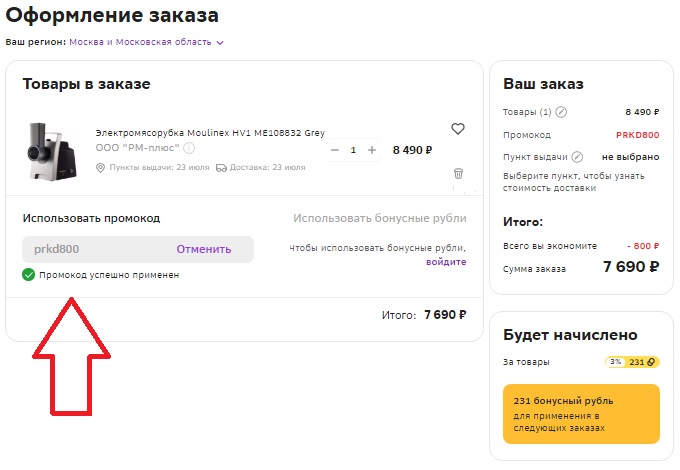Click the green promo success checkmark icon
The image size is (680, 470).
29,274
